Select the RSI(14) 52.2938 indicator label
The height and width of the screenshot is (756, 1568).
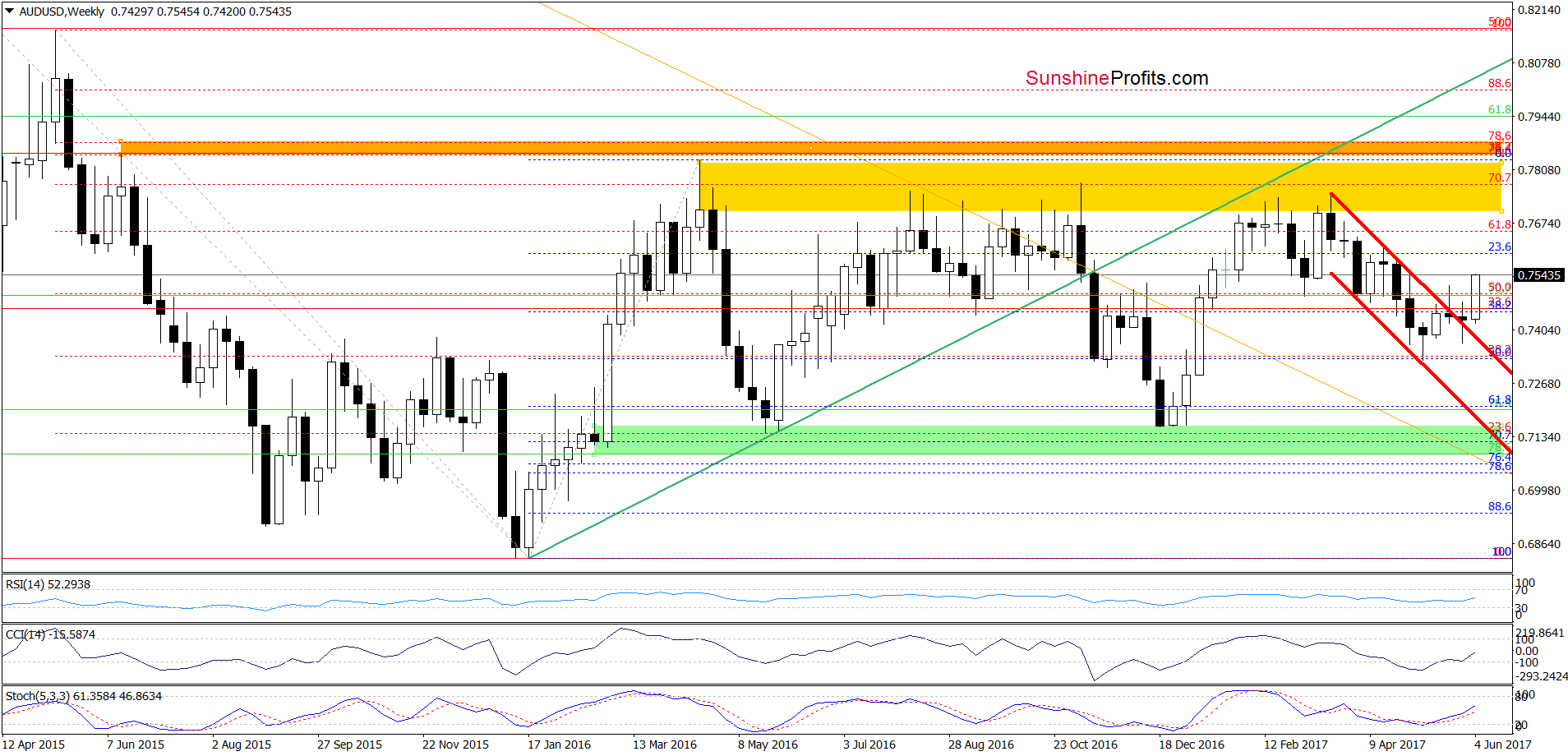point(48,584)
